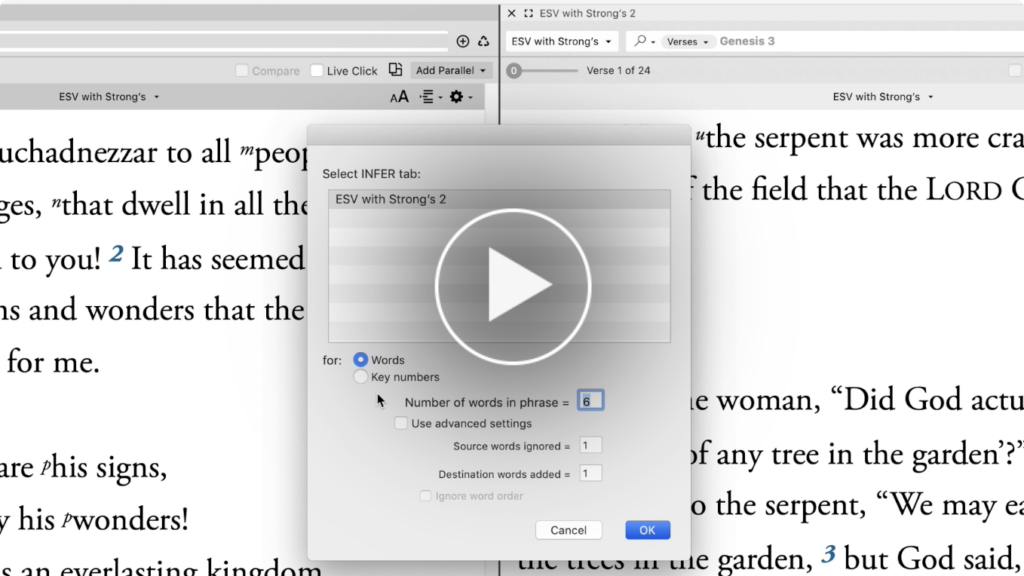Open the text size (AA) control
Screen dimensions: 1024x576
[399, 97]
